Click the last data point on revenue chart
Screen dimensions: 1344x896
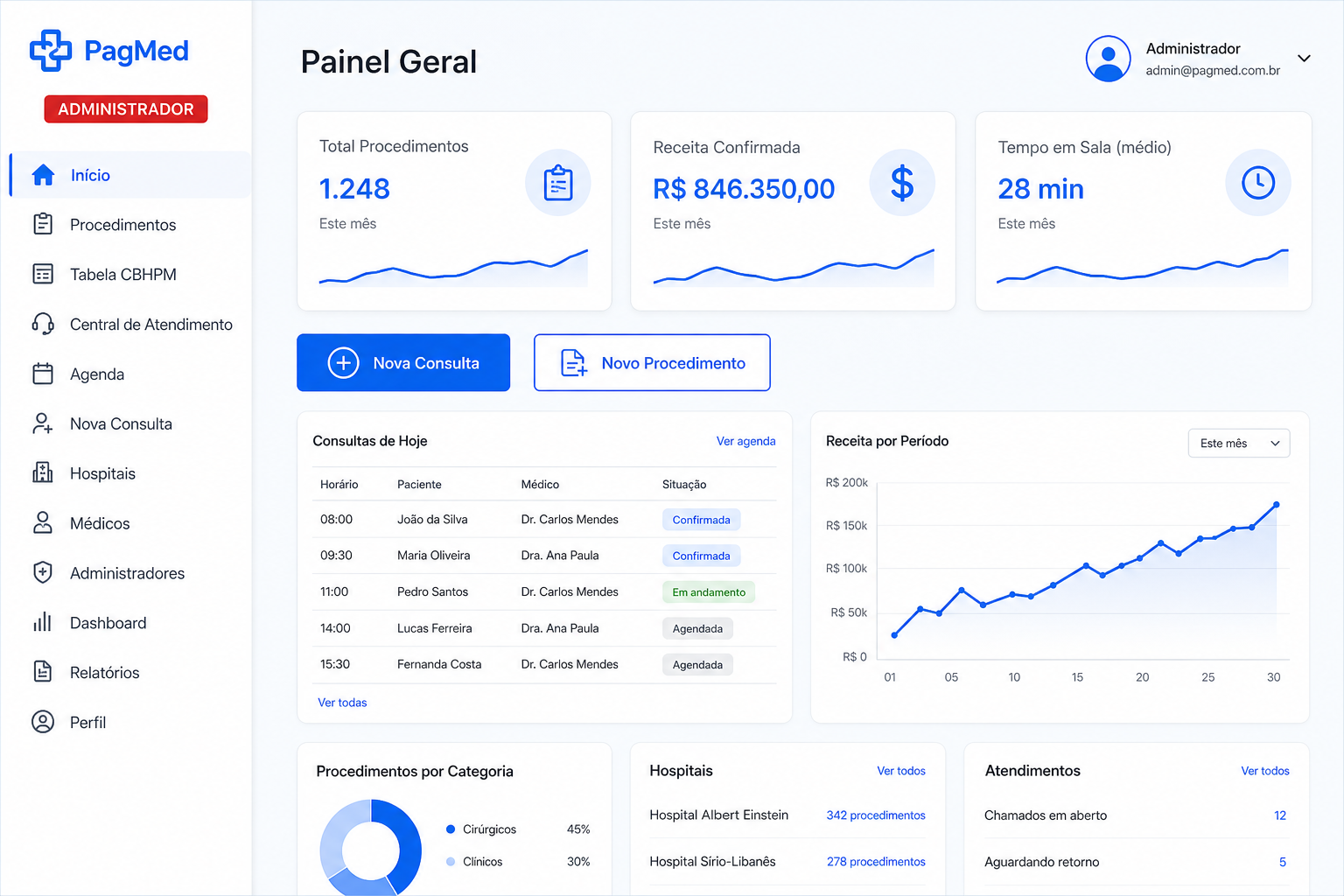coord(1277,505)
